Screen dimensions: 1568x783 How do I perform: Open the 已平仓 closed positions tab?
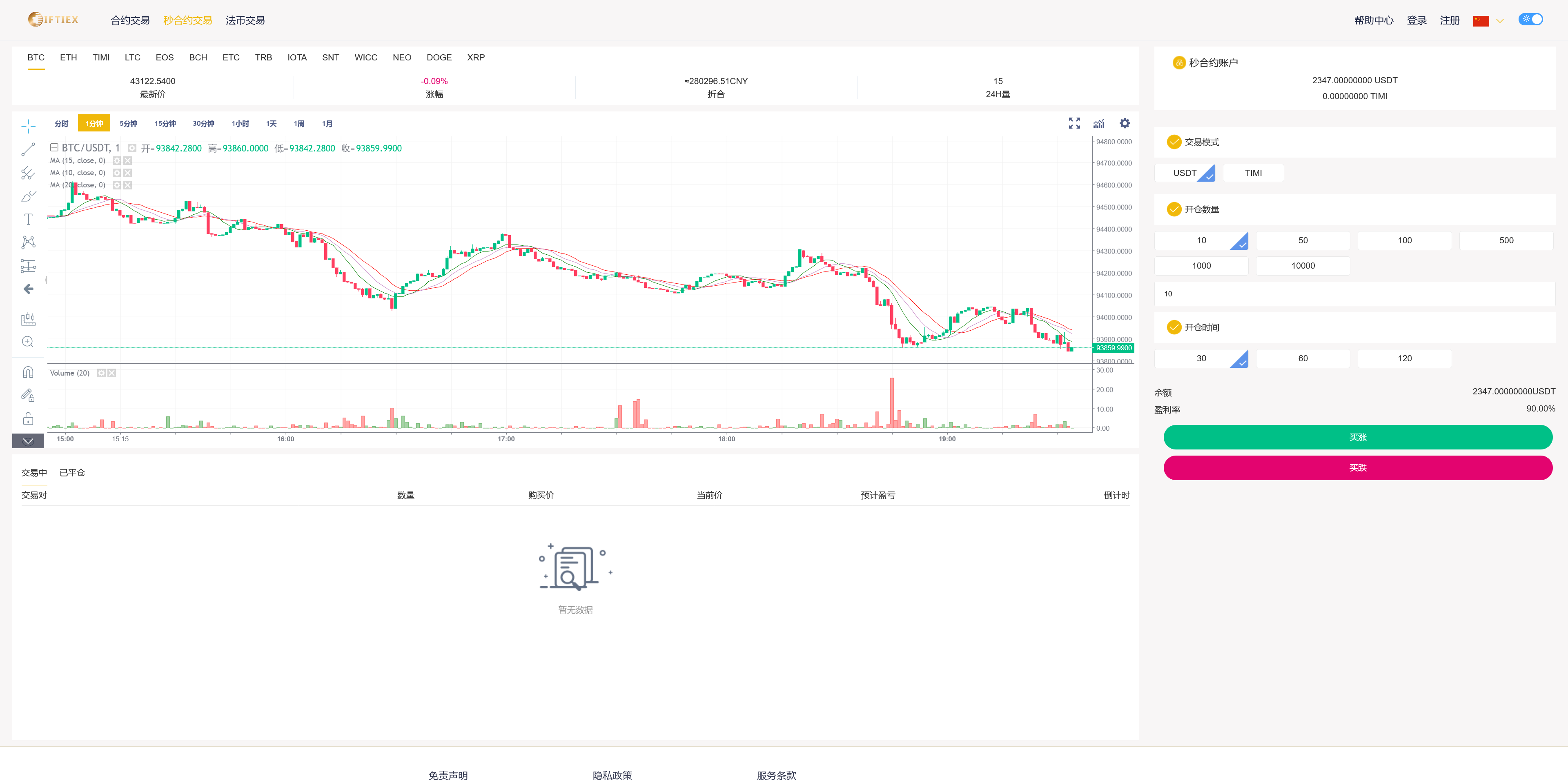click(72, 473)
